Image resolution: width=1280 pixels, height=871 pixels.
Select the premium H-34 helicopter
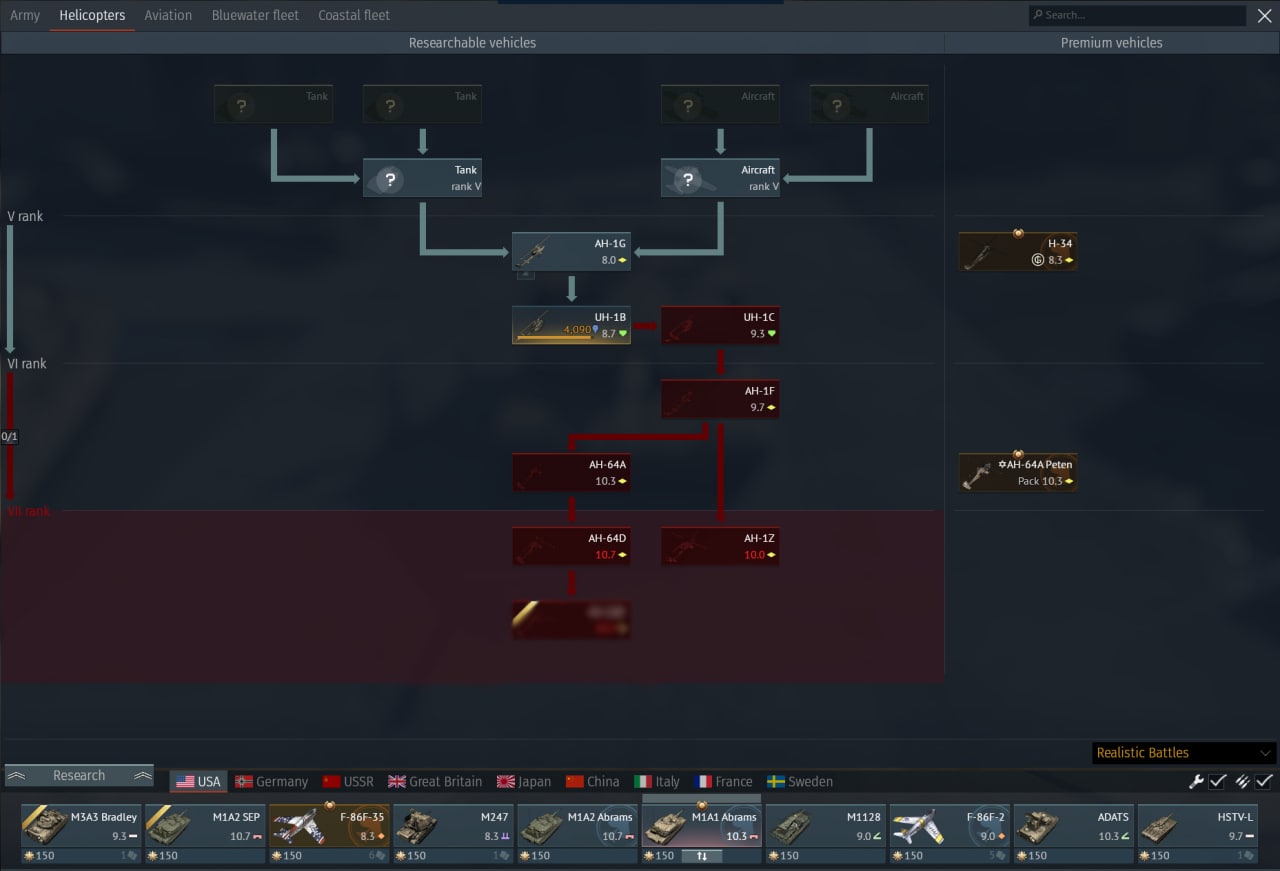(1018, 252)
